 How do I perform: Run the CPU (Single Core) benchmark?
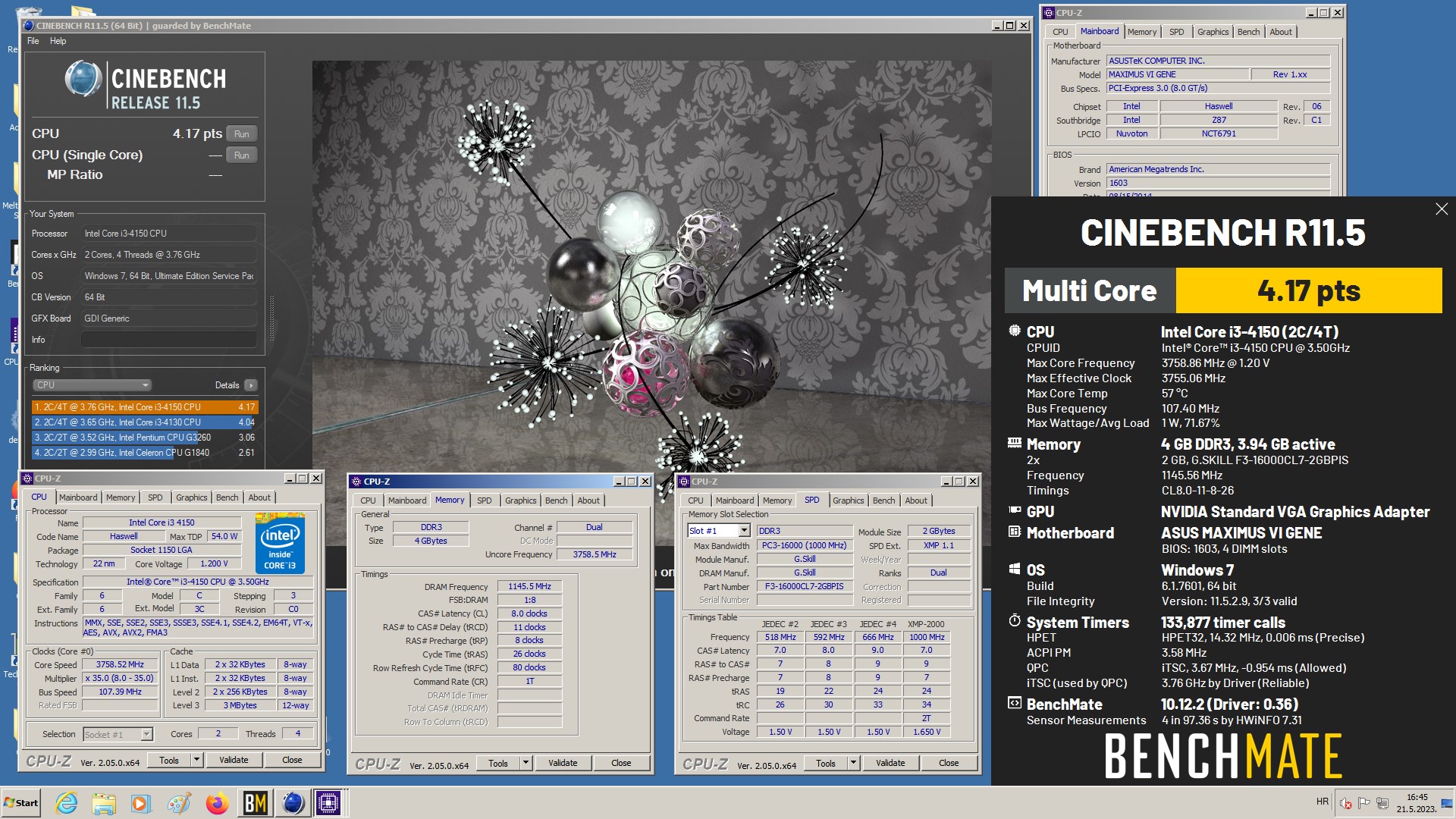point(241,155)
